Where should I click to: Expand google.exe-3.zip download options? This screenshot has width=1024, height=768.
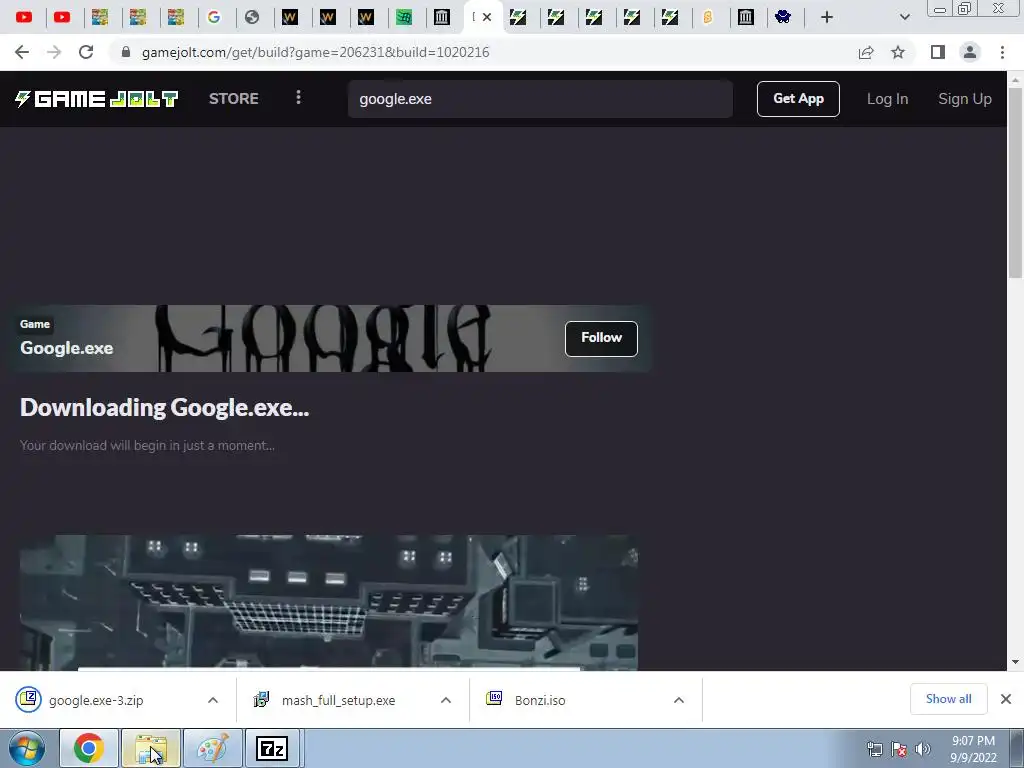pyautogui.click(x=213, y=700)
